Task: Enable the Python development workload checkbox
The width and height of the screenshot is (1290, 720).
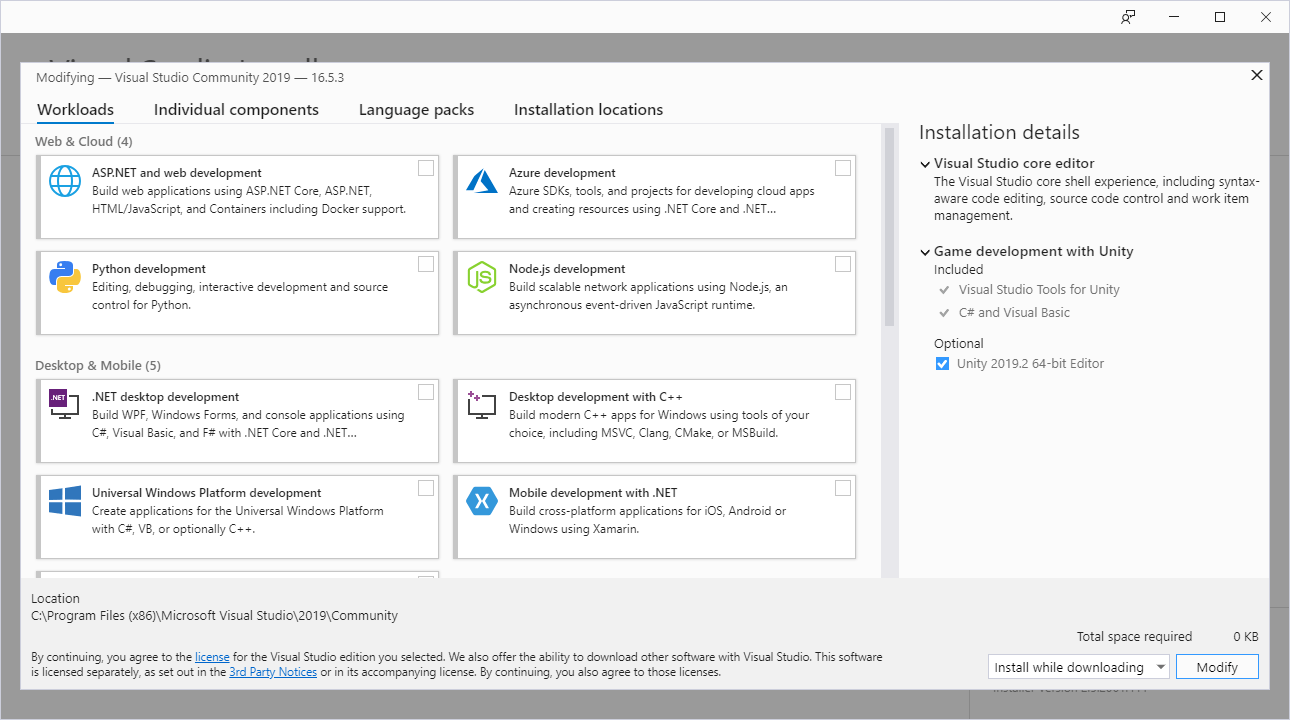Action: click(x=426, y=264)
